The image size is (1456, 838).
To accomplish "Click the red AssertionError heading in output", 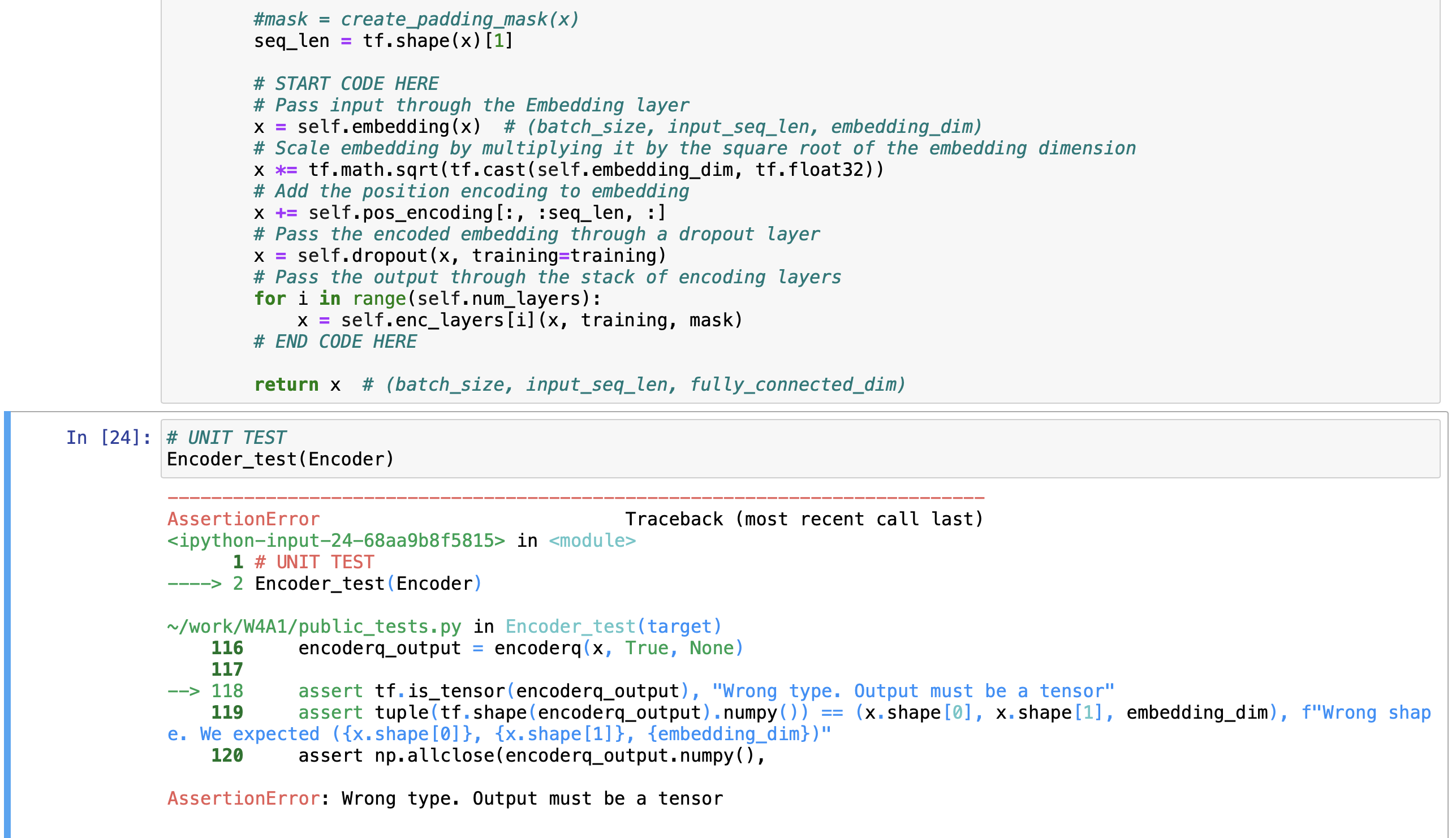I will [244, 519].
